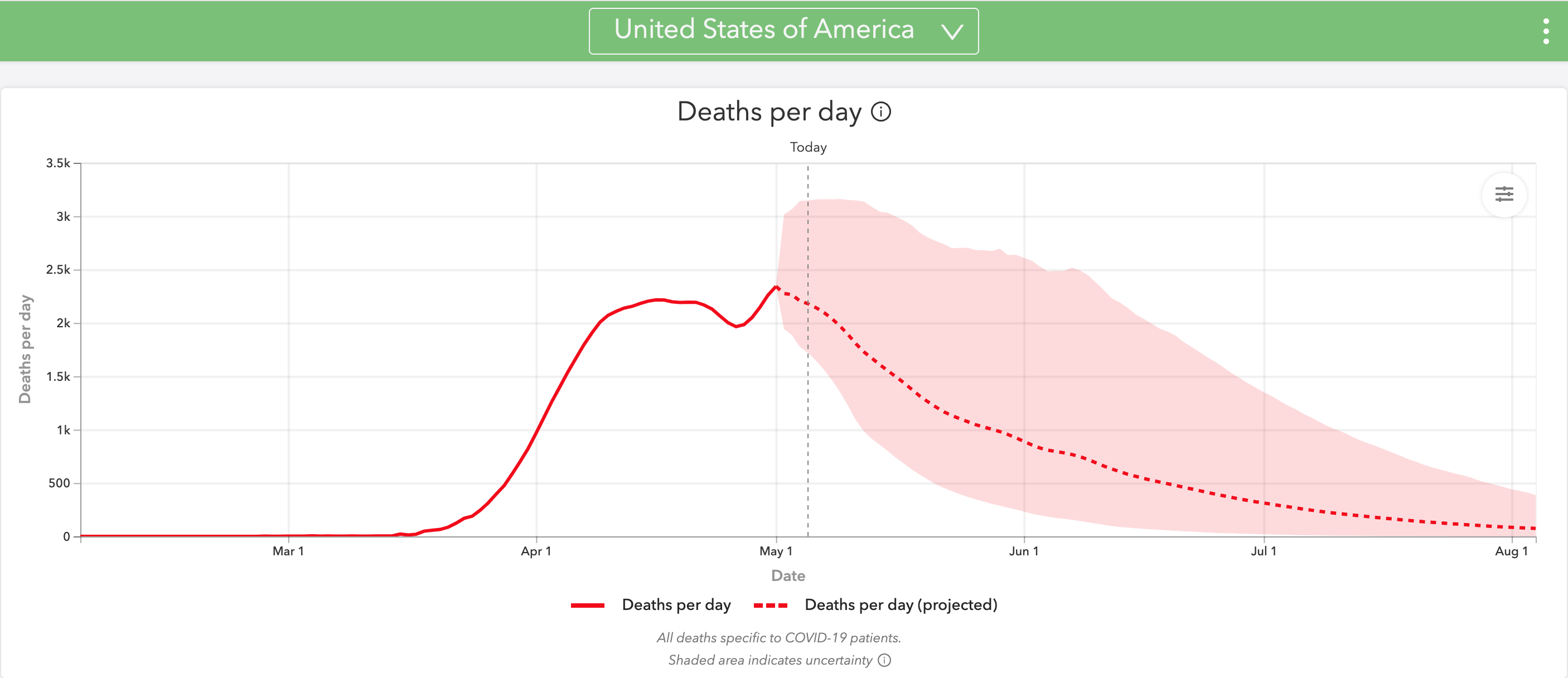Click solid red line legend swatch

(x=587, y=606)
